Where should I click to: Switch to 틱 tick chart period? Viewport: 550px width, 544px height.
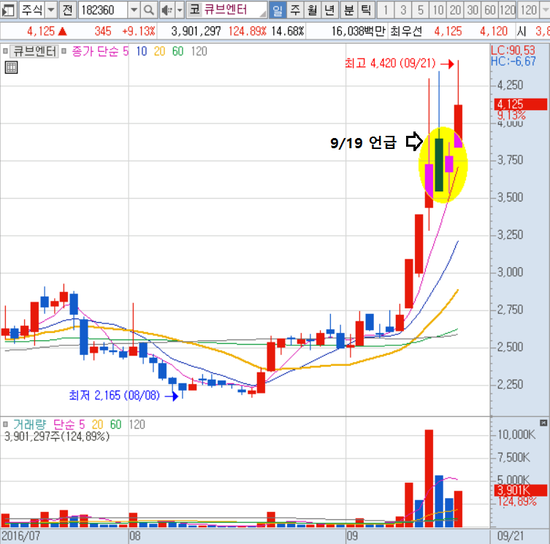point(366,10)
